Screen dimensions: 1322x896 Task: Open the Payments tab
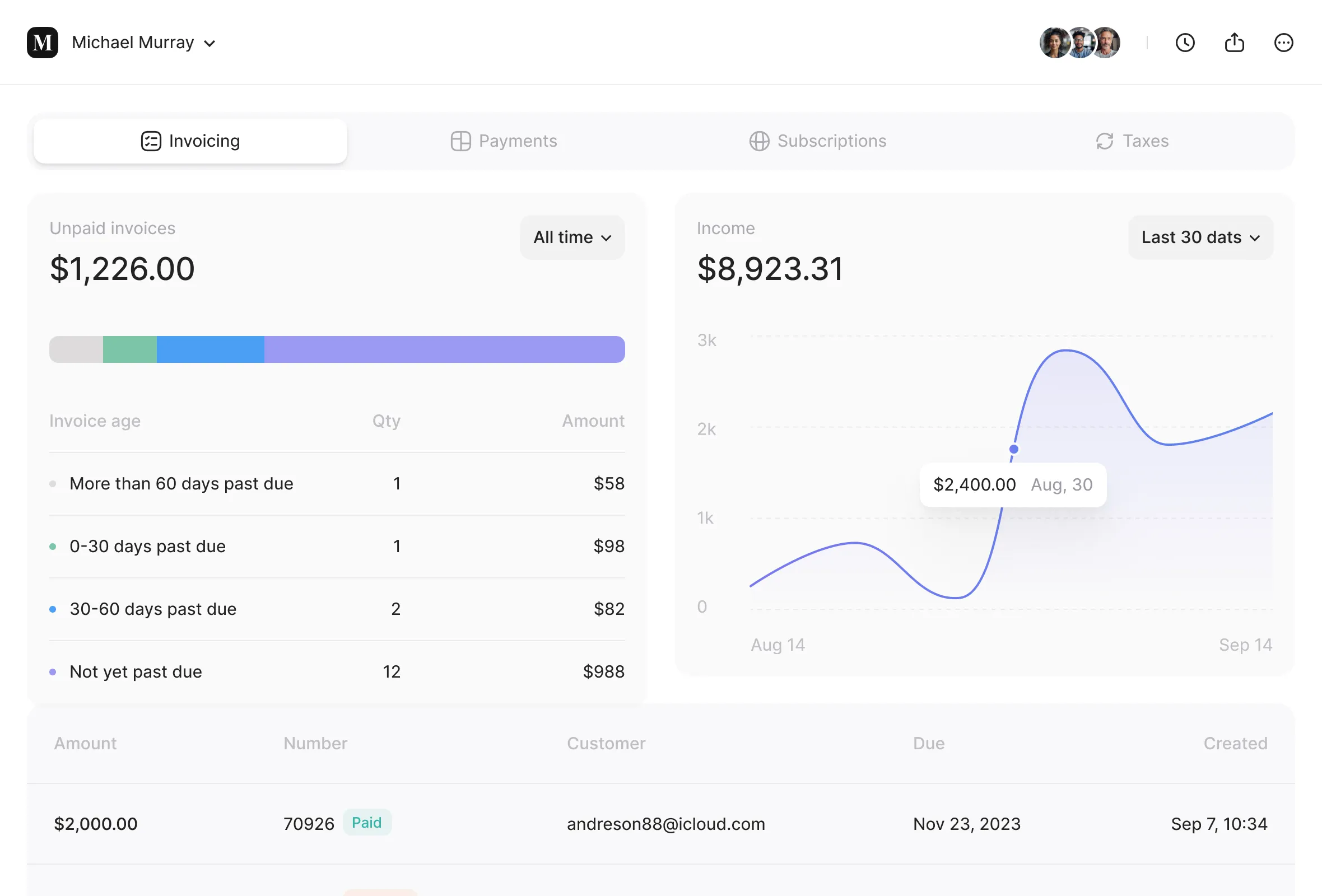[x=504, y=141]
